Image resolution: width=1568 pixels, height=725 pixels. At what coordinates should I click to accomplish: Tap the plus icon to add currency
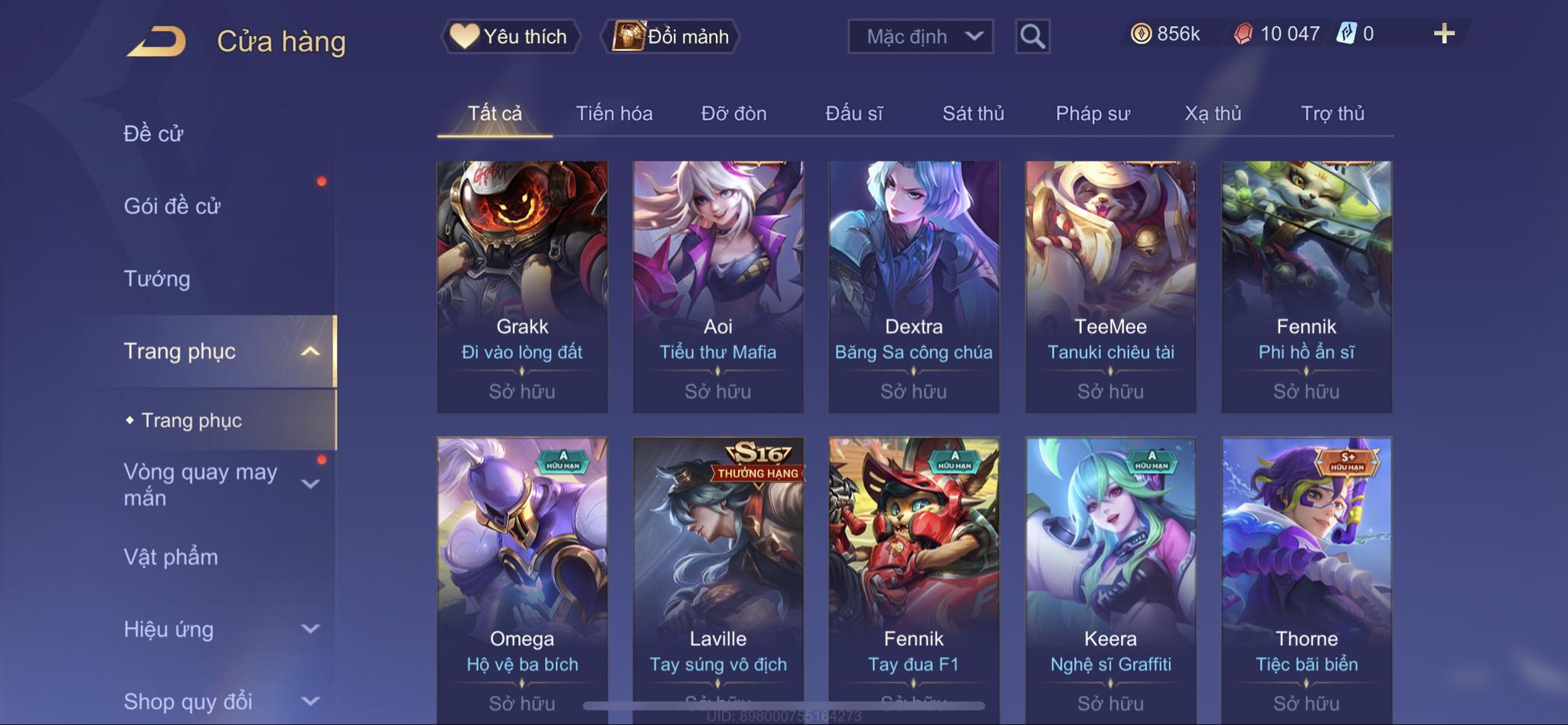point(1444,34)
